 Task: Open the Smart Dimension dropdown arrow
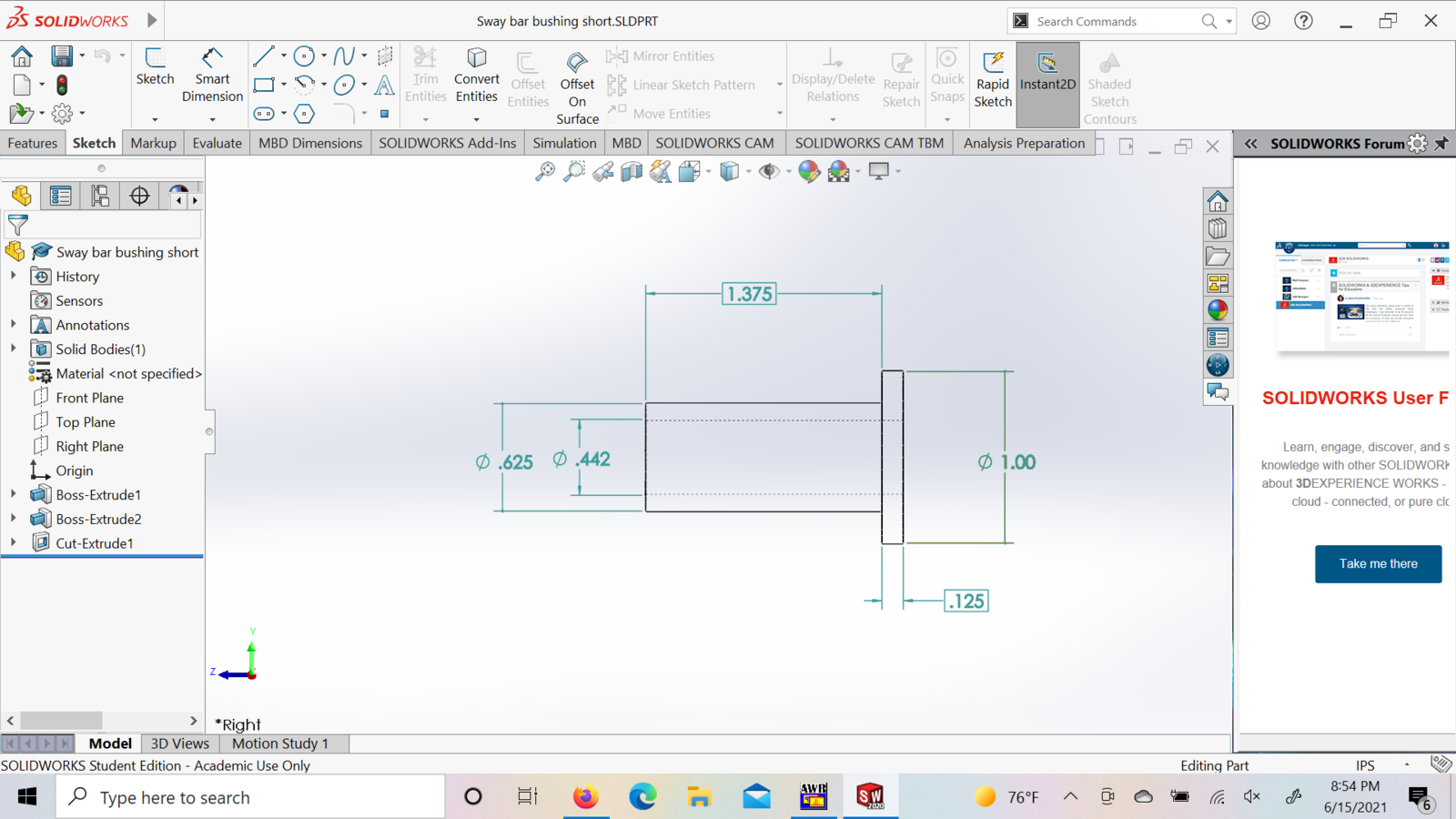pos(212,119)
